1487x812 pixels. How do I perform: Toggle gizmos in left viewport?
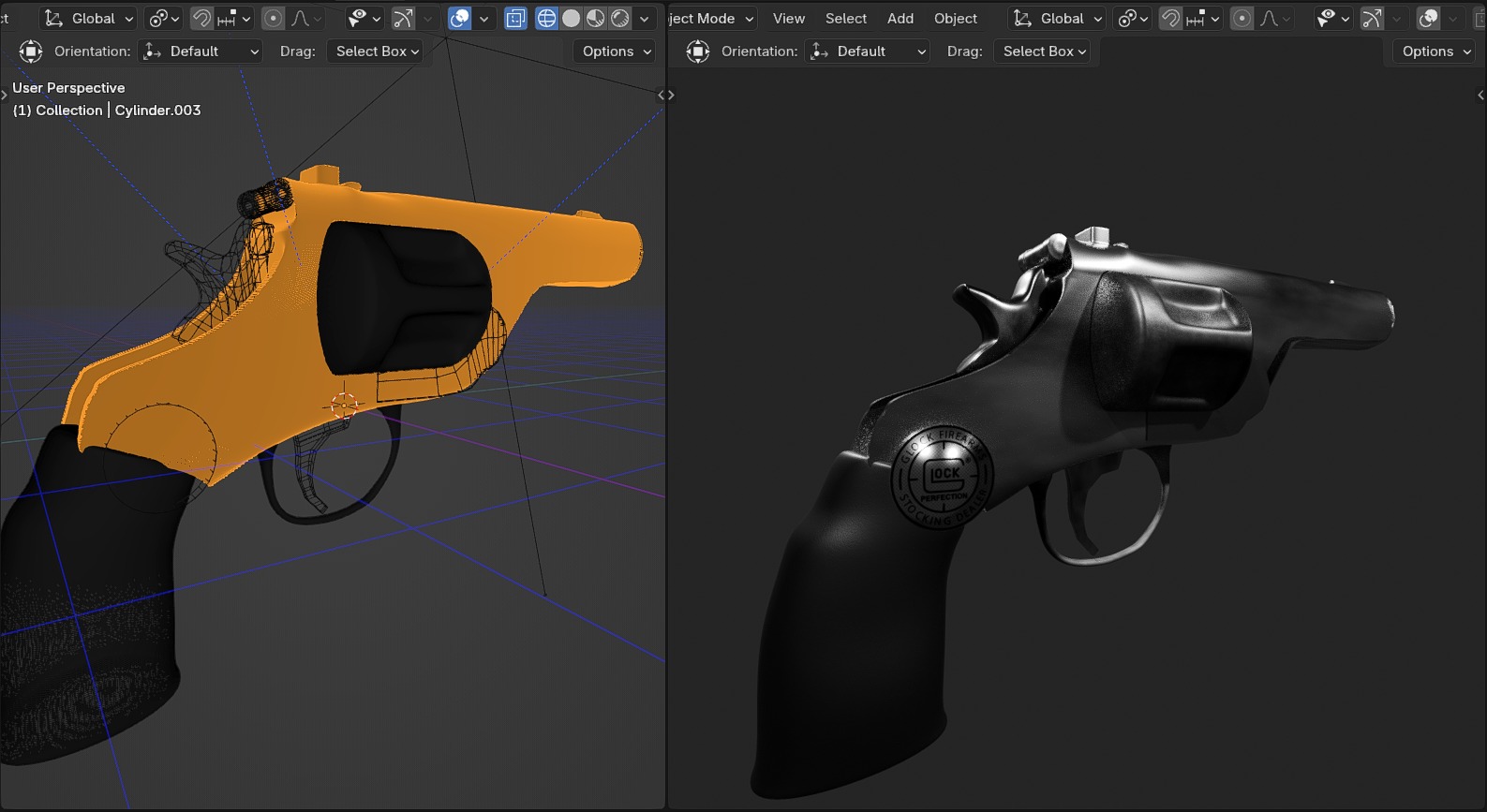click(403, 19)
